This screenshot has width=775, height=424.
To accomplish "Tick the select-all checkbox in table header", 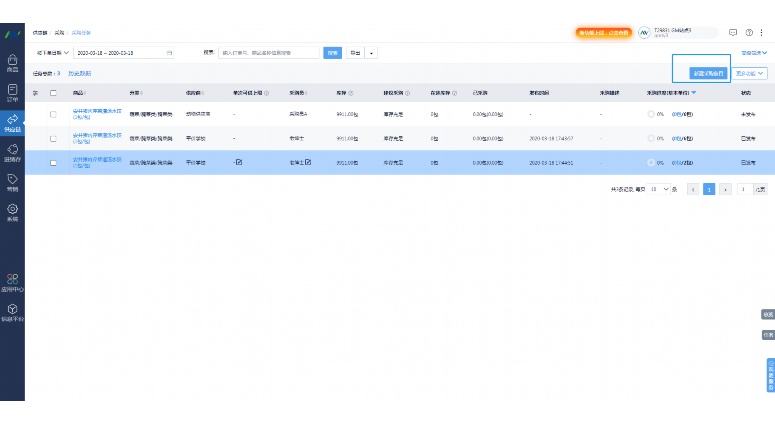I will click(53, 93).
